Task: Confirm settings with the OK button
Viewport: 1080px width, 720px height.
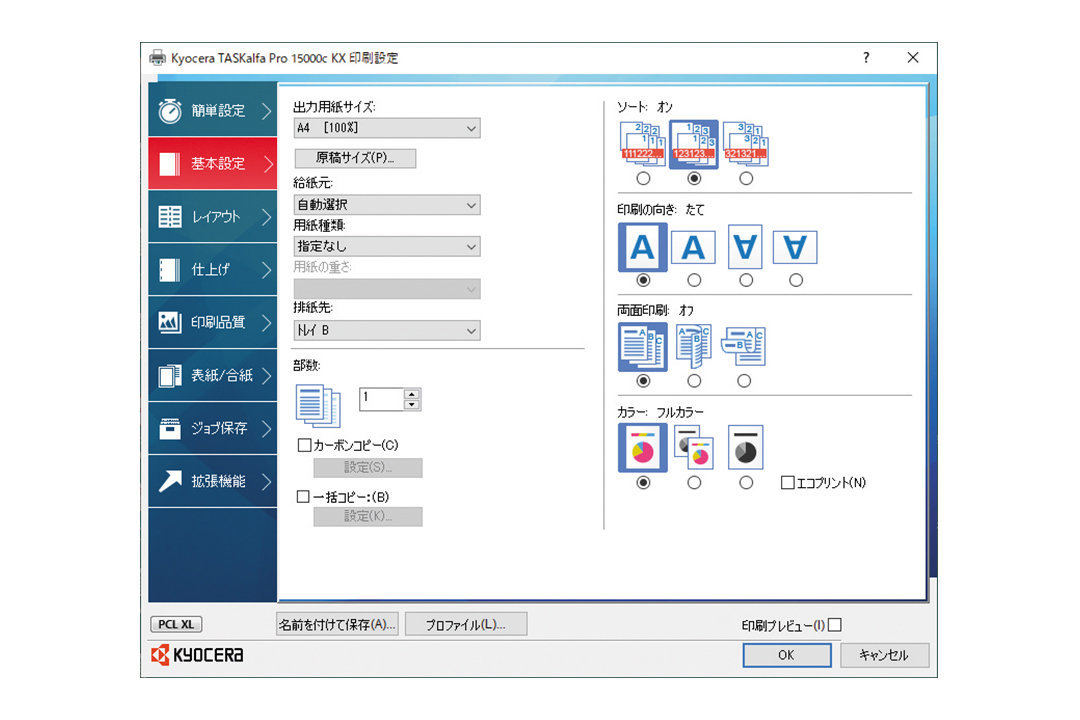Action: [x=787, y=655]
